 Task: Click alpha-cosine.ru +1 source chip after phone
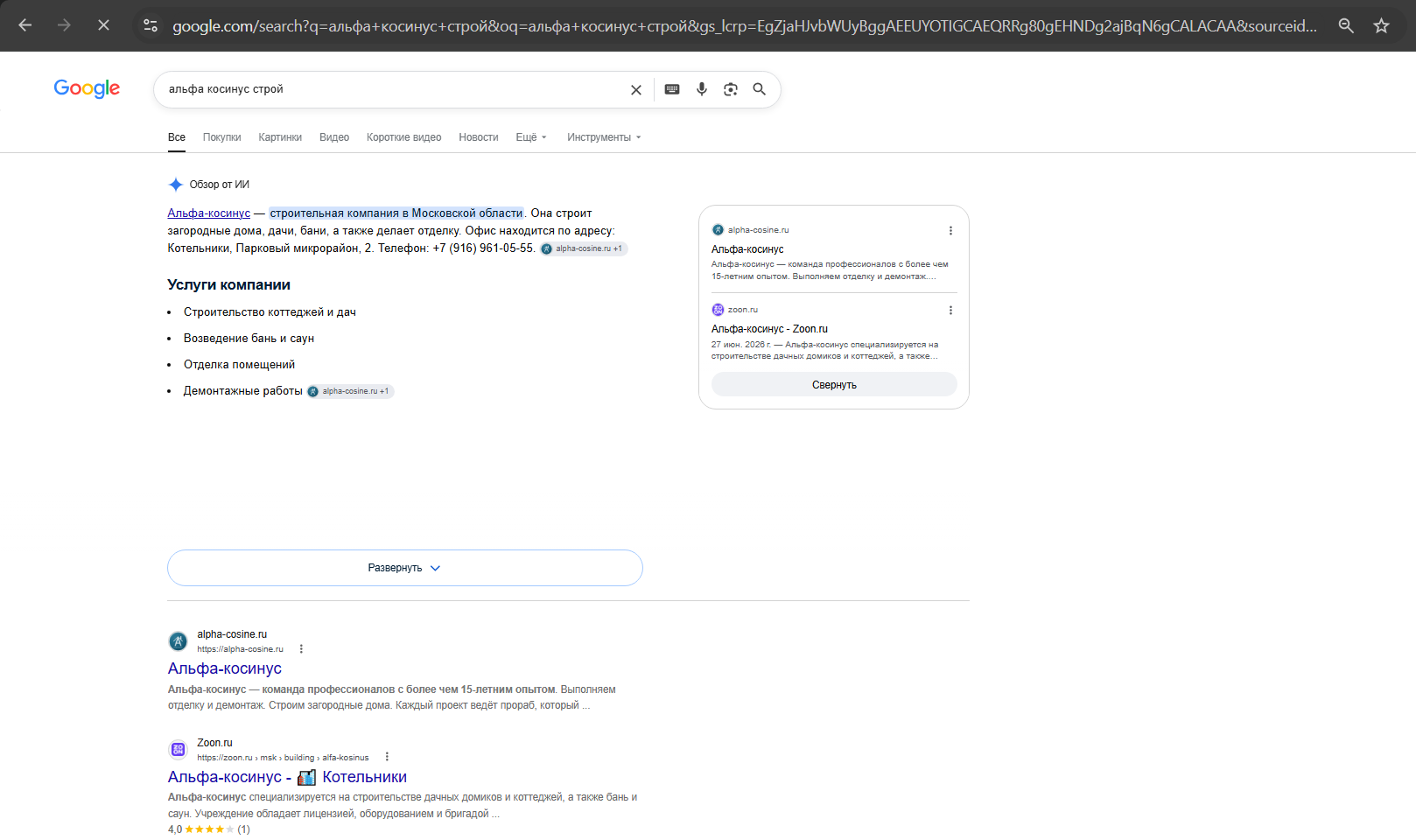pyautogui.click(x=584, y=248)
